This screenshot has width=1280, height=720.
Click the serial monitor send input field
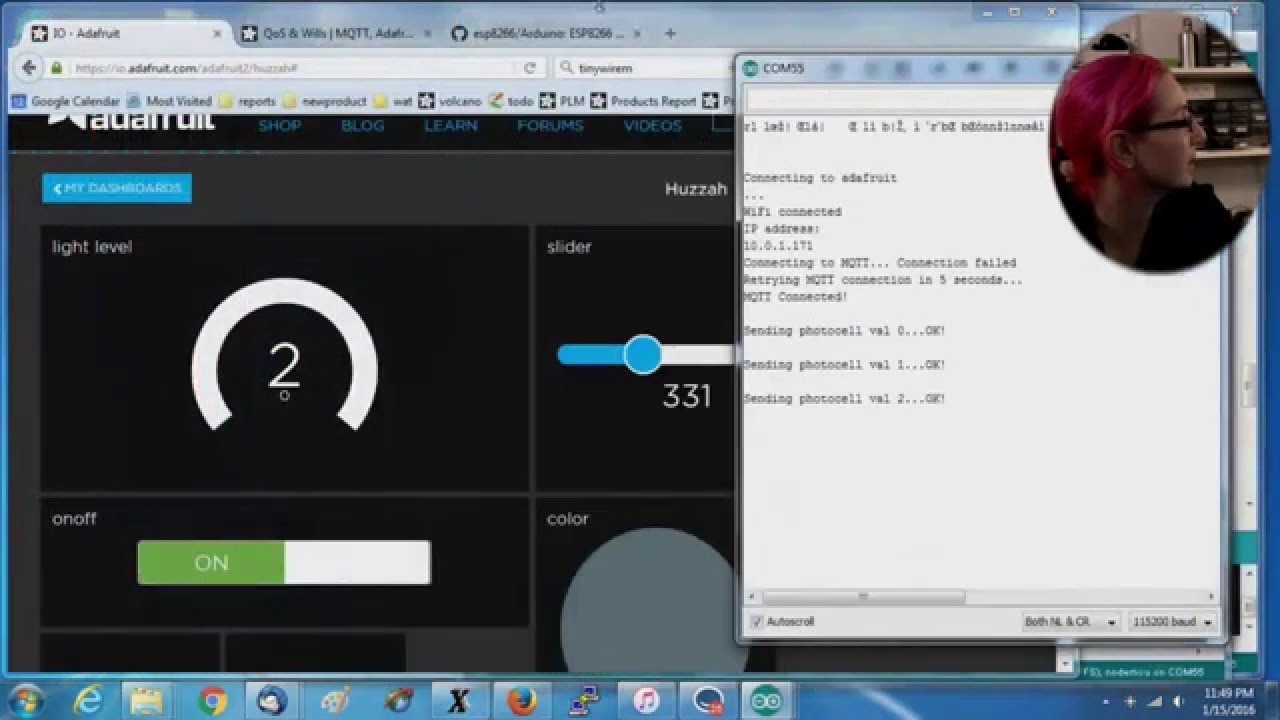point(900,100)
